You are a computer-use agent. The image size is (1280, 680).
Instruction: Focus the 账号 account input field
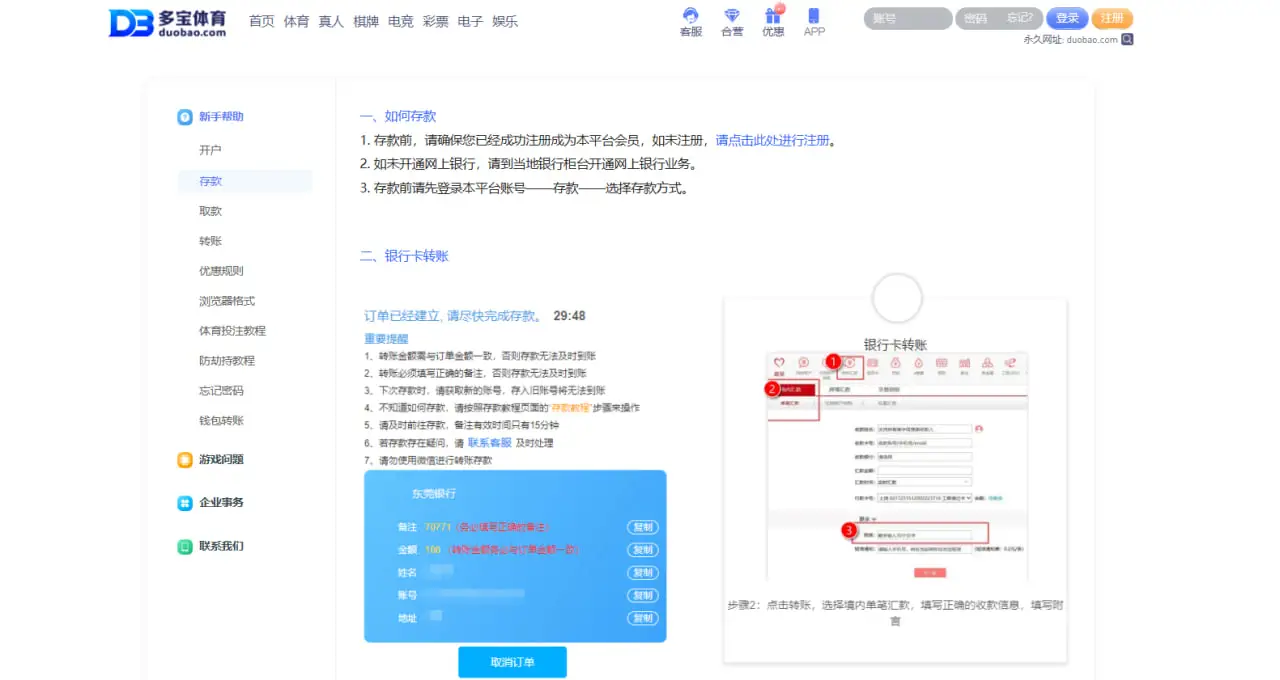[908, 18]
